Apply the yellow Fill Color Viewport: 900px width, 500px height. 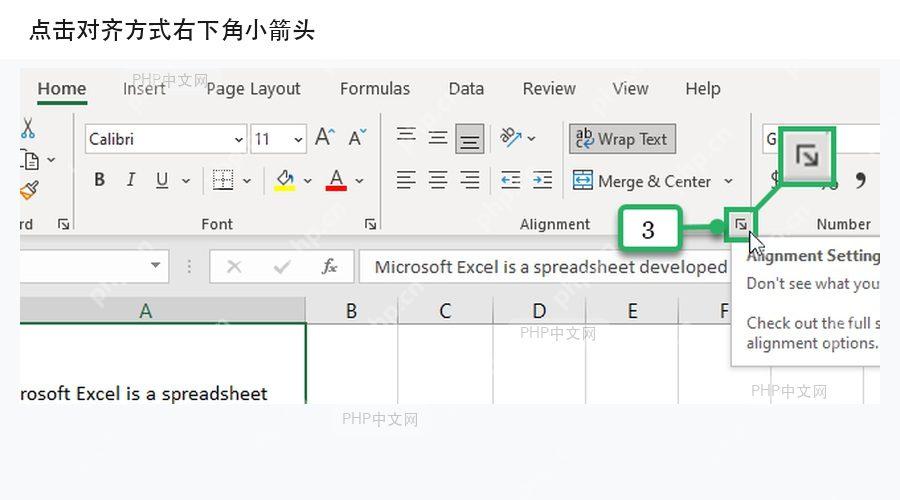(285, 180)
